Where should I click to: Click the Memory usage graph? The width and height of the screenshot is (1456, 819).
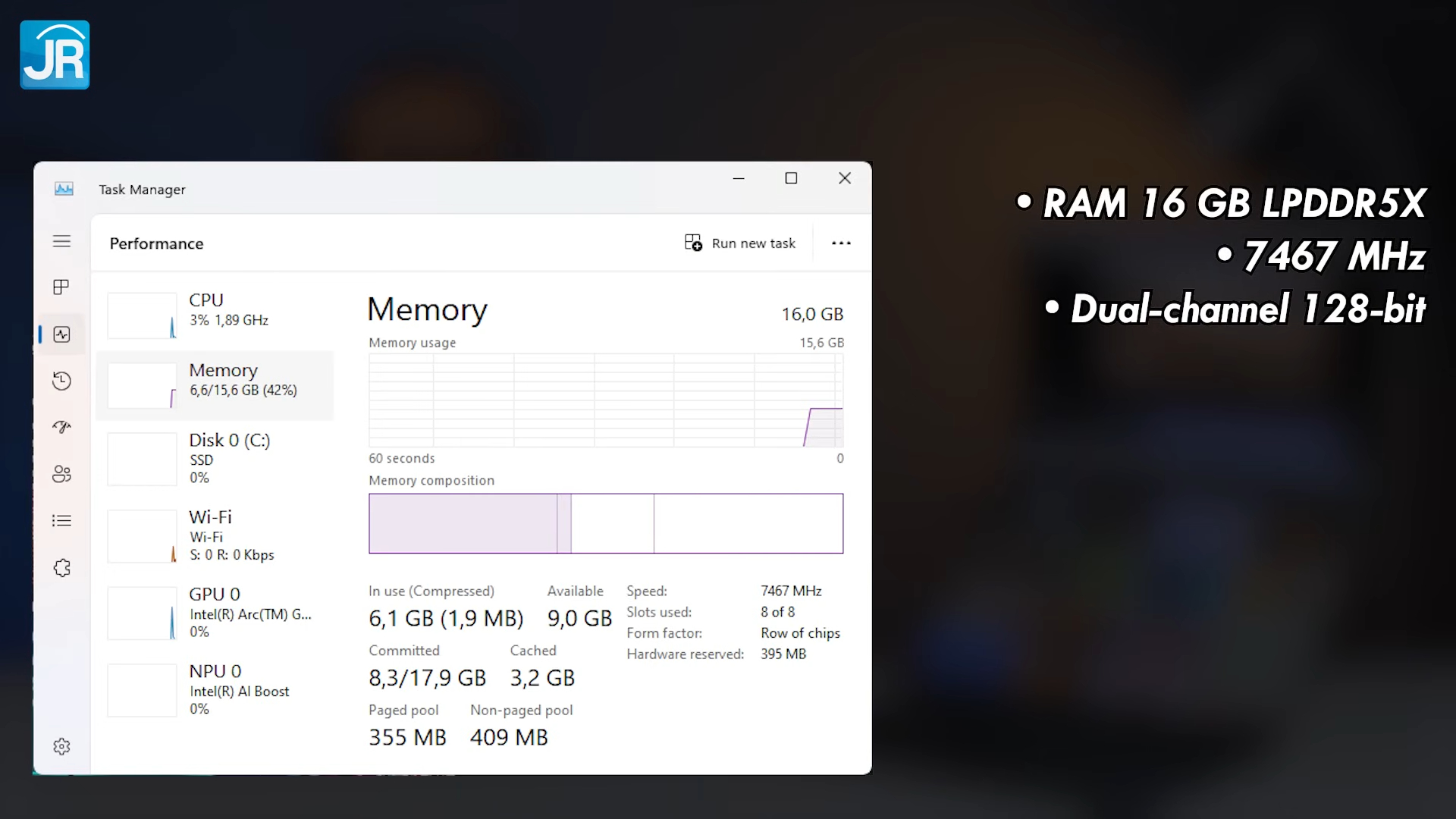tap(605, 402)
